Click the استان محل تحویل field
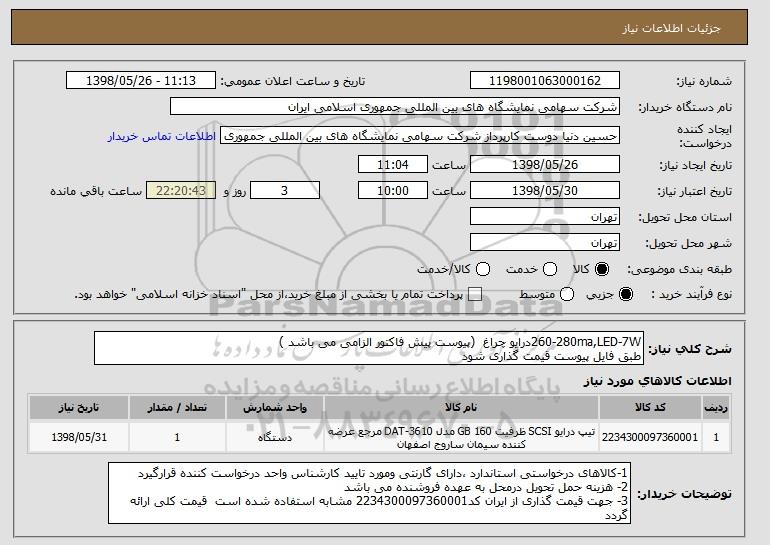 point(545,217)
